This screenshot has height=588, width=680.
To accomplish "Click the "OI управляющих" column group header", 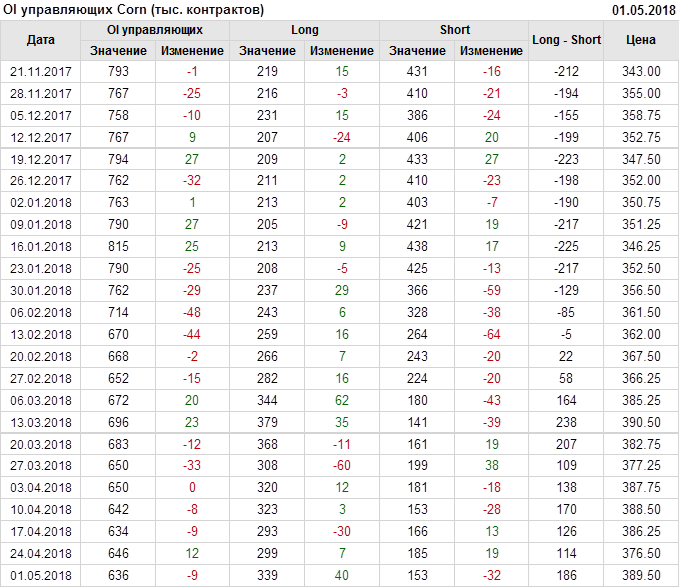I will point(155,30).
